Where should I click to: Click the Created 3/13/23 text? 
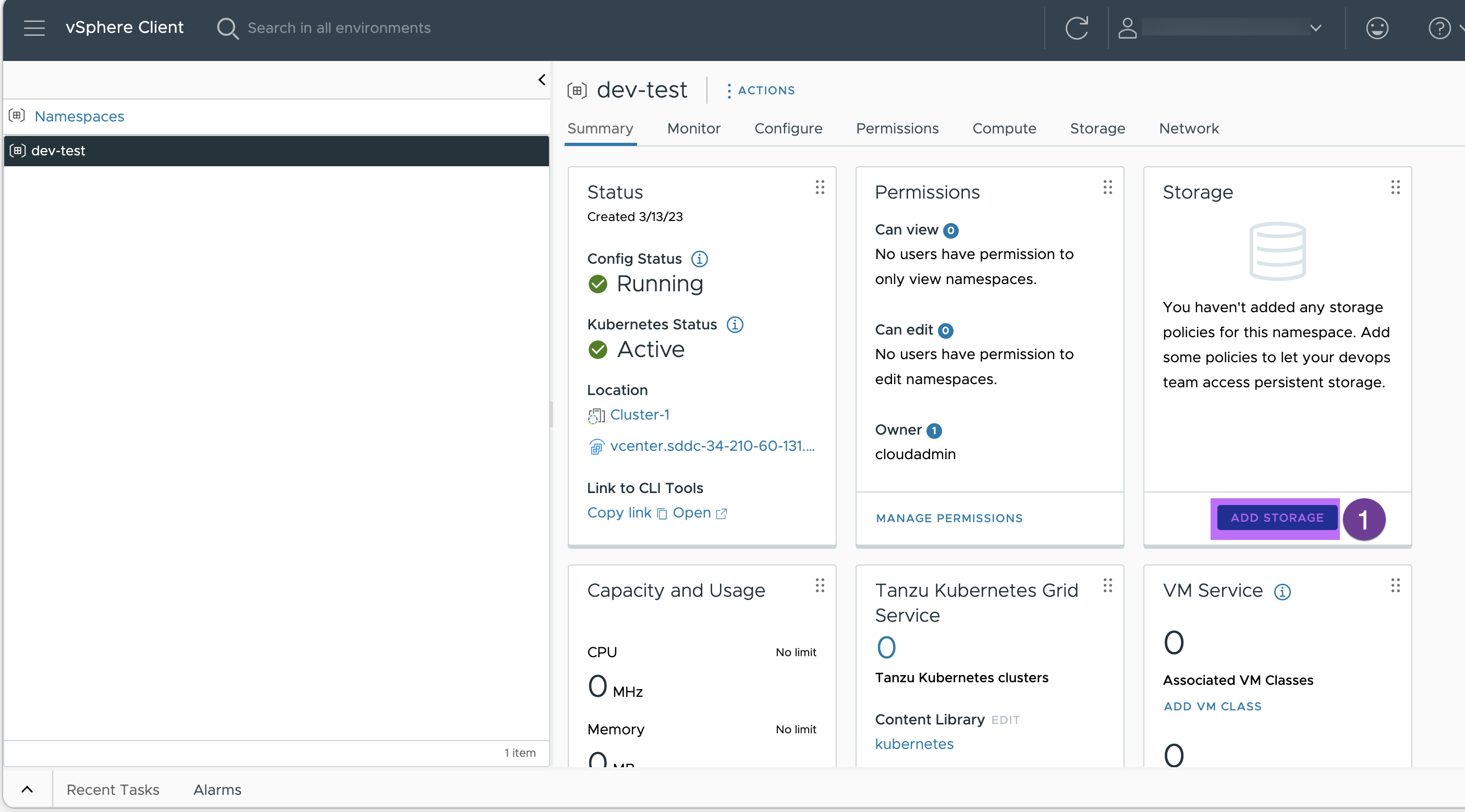[634, 217]
